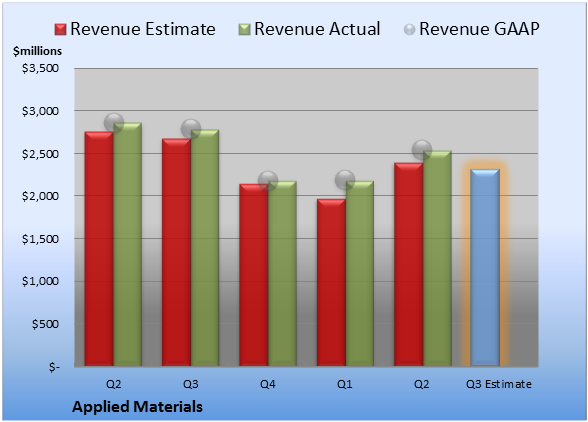Click the 'Q1' x-axis label
588x422 pixels.
click(345, 384)
